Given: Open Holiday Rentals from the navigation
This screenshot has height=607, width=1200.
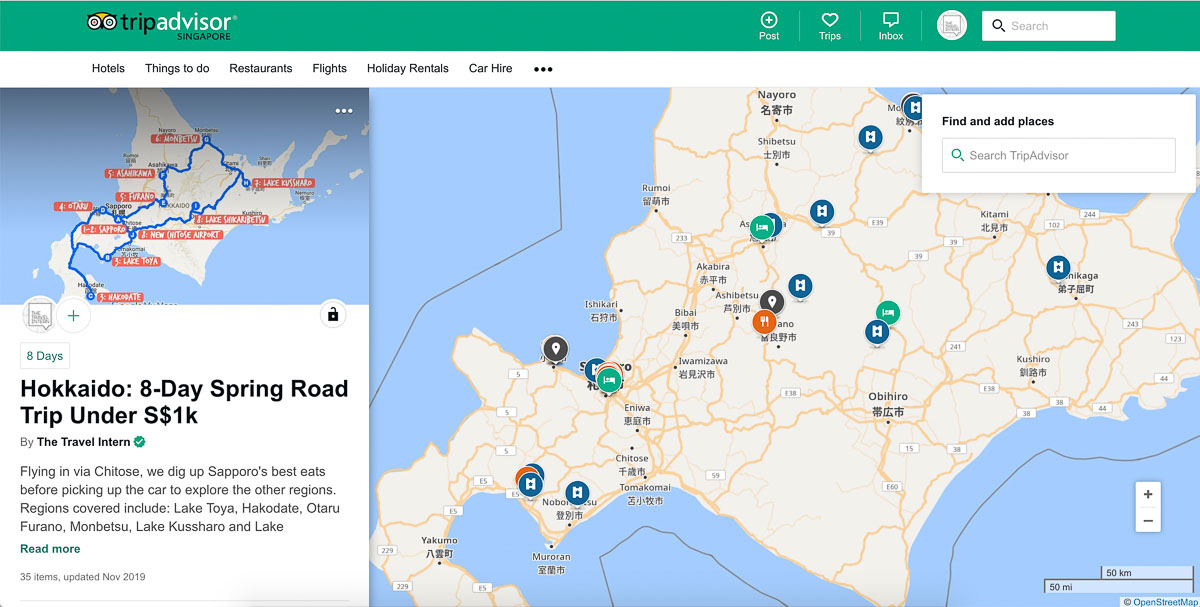Looking at the screenshot, I should 407,68.
